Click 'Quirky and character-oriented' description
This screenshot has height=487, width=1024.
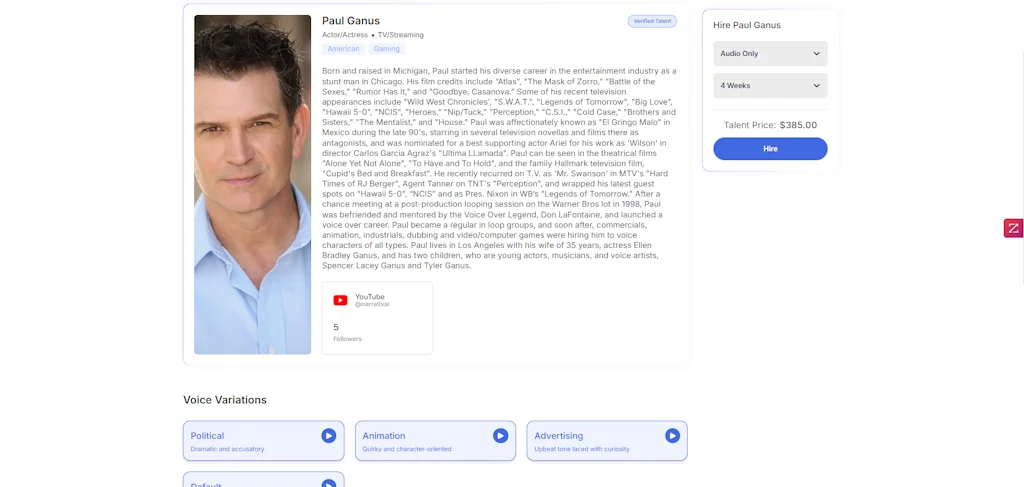407,449
